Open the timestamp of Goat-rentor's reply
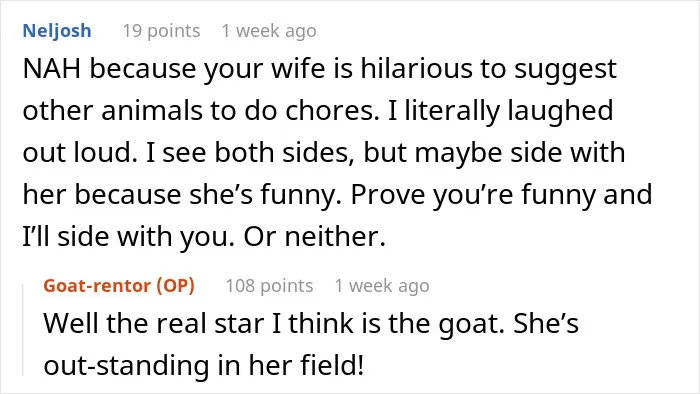Image resolution: width=700 pixels, height=394 pixels. pyautogui.click(x=382, y=286)
